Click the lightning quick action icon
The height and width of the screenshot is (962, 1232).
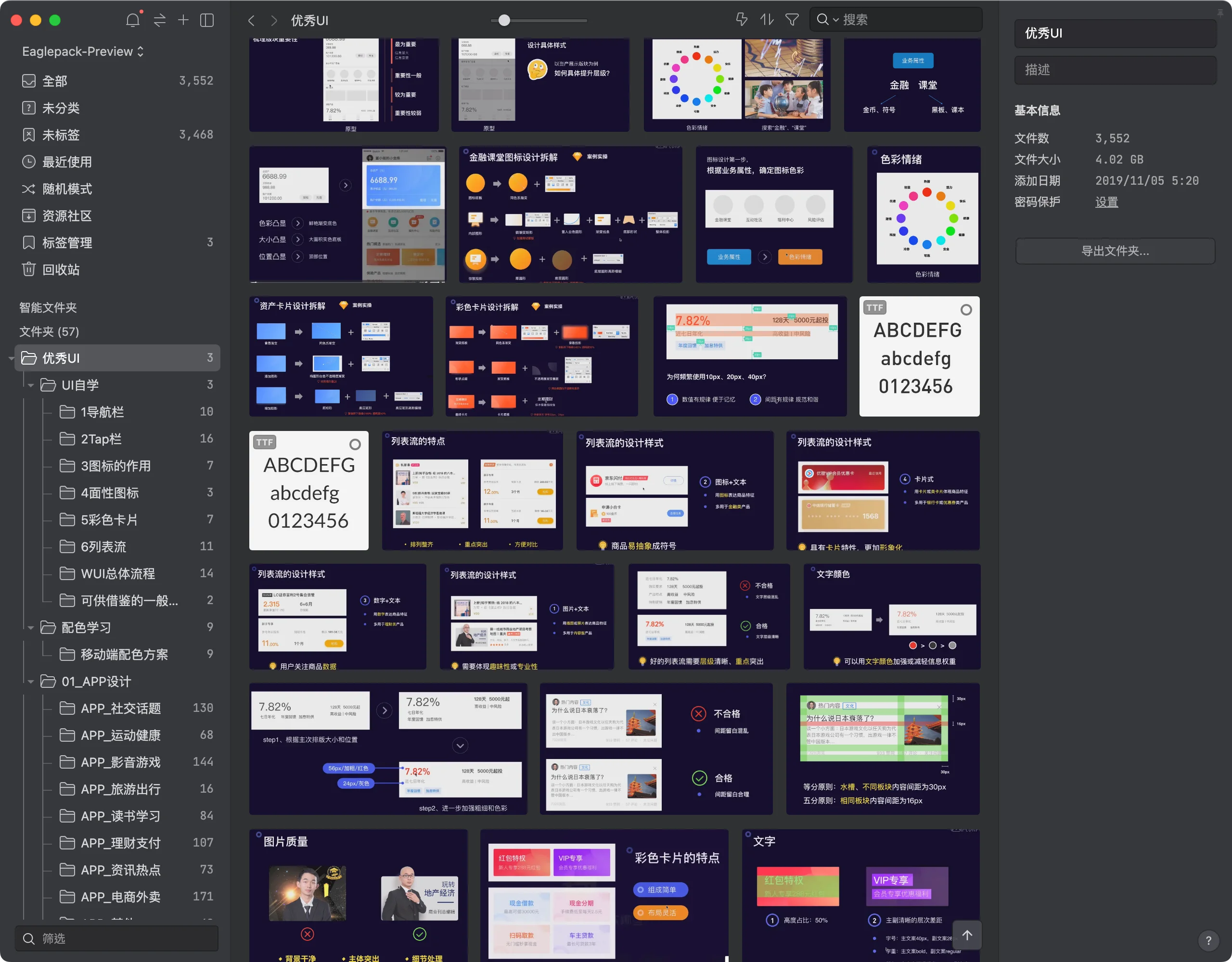click(742, 20)
